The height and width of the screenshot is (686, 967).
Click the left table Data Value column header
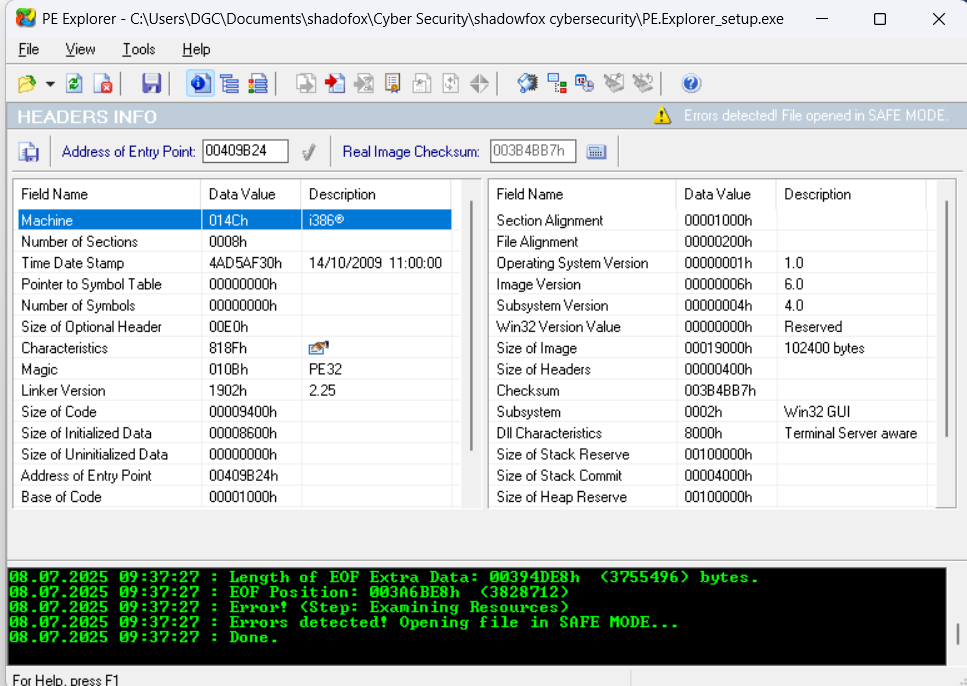(251, 194)
